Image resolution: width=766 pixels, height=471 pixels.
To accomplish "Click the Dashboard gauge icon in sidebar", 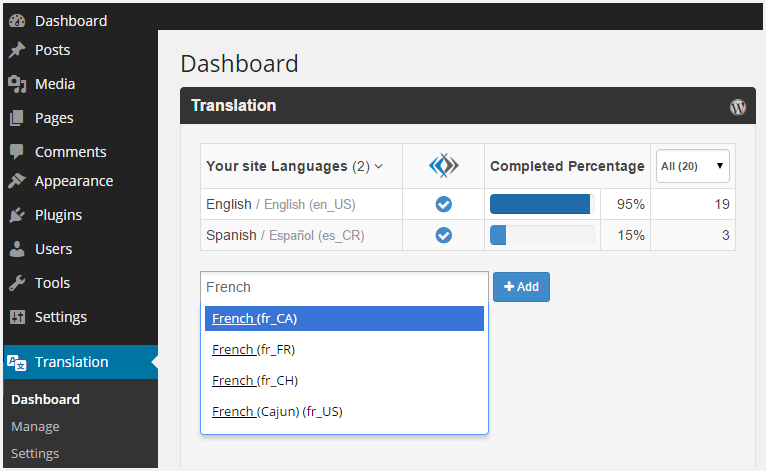I will pos(17,21).
